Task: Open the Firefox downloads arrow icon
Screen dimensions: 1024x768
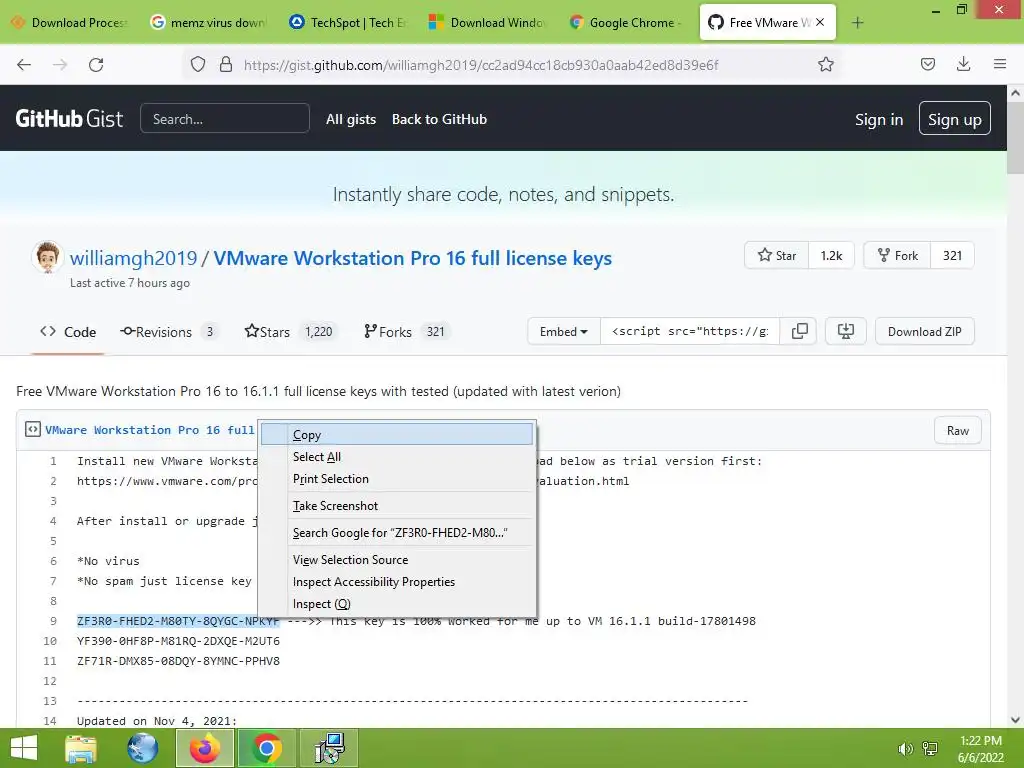Action: [x=963, y=64]
